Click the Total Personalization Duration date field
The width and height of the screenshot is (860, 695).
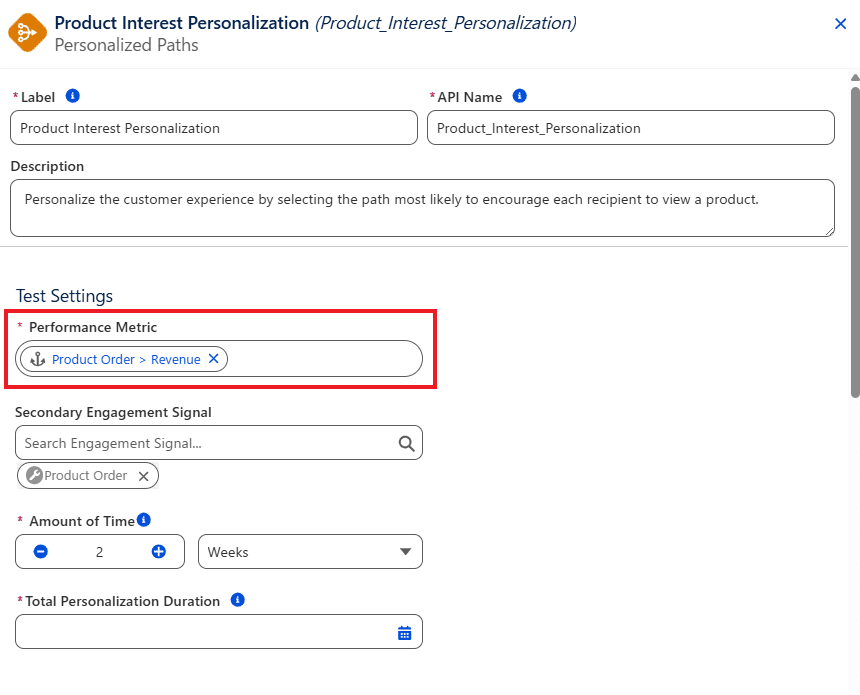point(219,632)
